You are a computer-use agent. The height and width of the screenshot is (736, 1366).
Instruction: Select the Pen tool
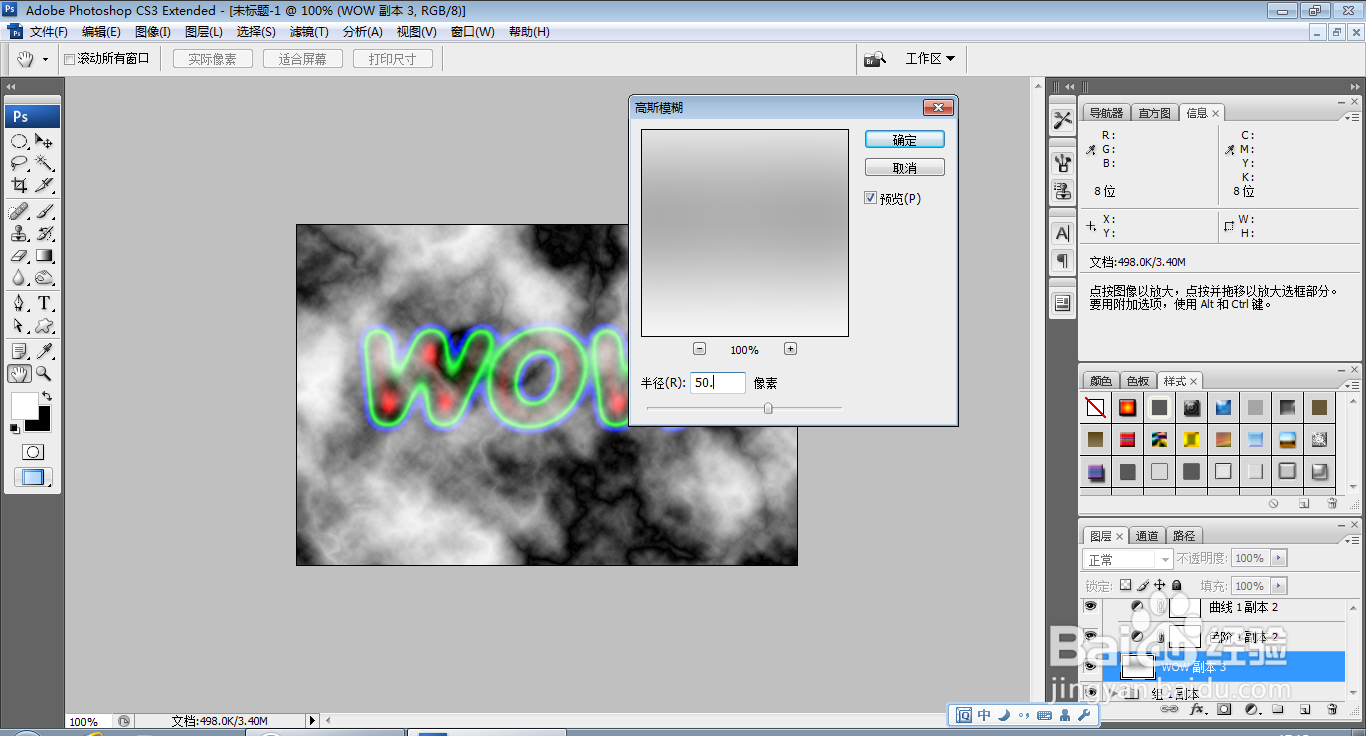pos(19,304)
